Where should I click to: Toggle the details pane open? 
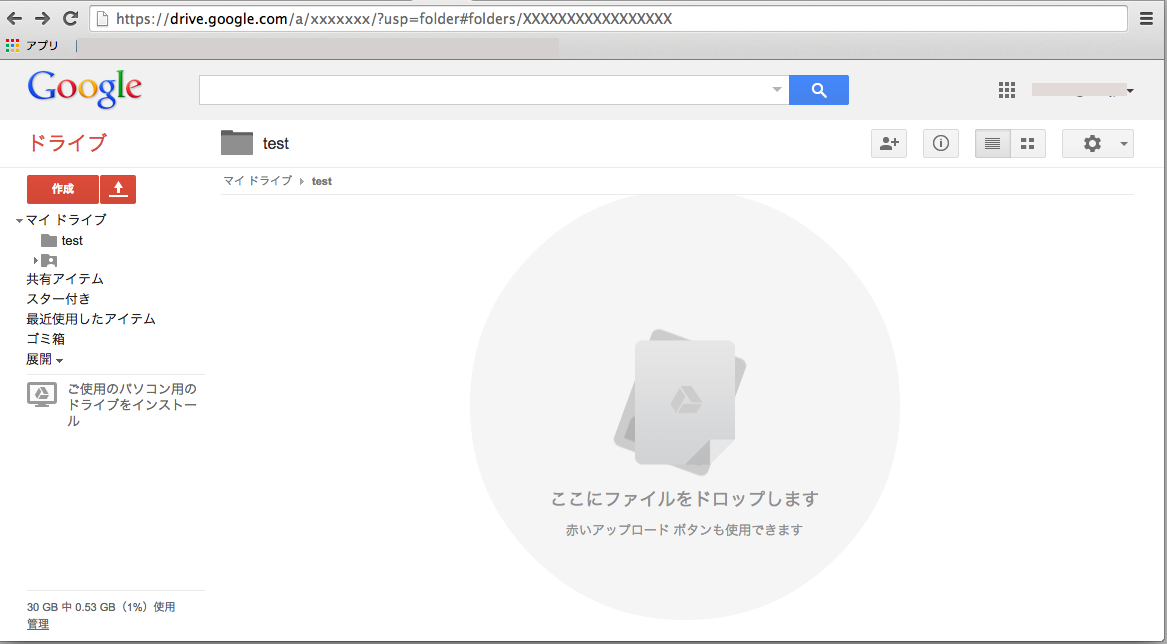(x=940, y=143)
